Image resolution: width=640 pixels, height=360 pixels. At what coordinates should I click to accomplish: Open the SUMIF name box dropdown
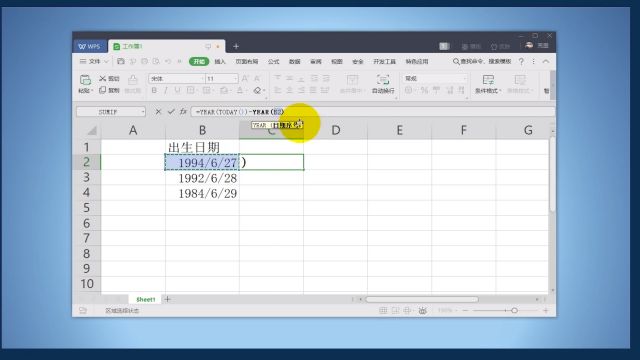143,111
